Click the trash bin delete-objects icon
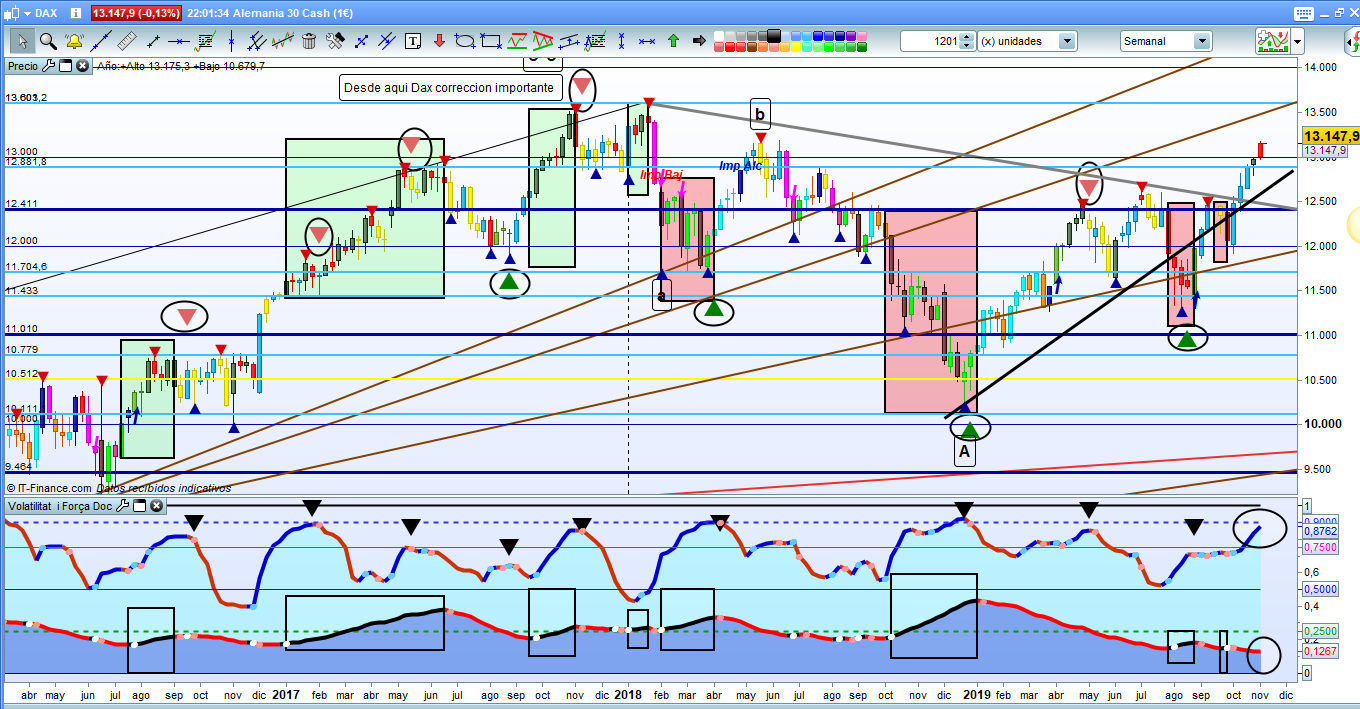Image resolution: width=1360 pixels, height=709 pixels. point(309,41)
